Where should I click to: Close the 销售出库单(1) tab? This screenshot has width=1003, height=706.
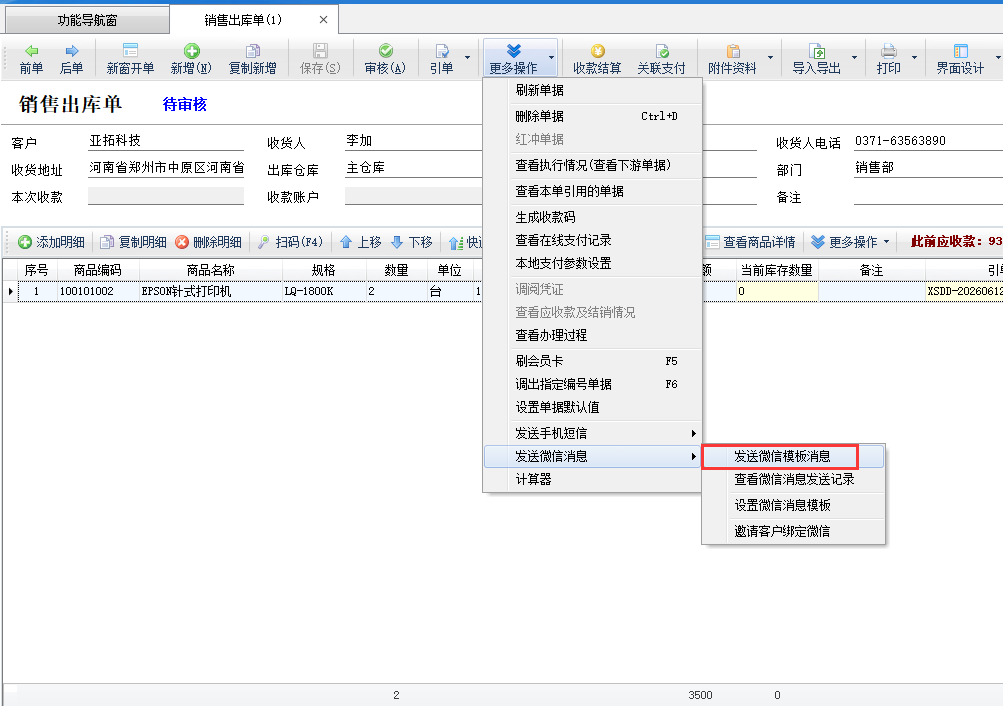click(x=324, y=20)
